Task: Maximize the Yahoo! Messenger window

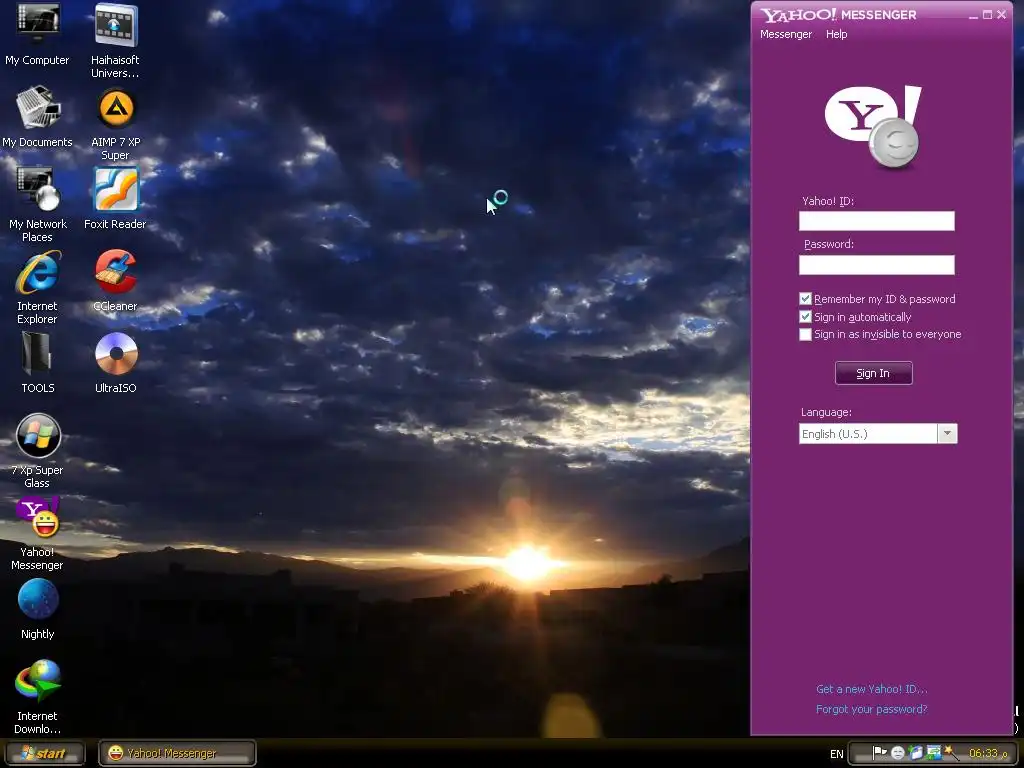Action: coord(987,14)
